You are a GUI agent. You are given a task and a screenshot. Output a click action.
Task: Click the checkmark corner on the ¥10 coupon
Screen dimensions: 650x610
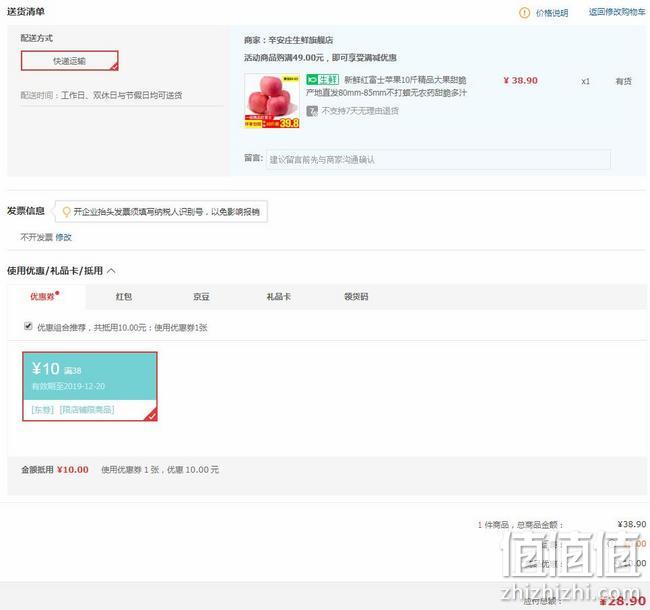click(x=152, y=415)
